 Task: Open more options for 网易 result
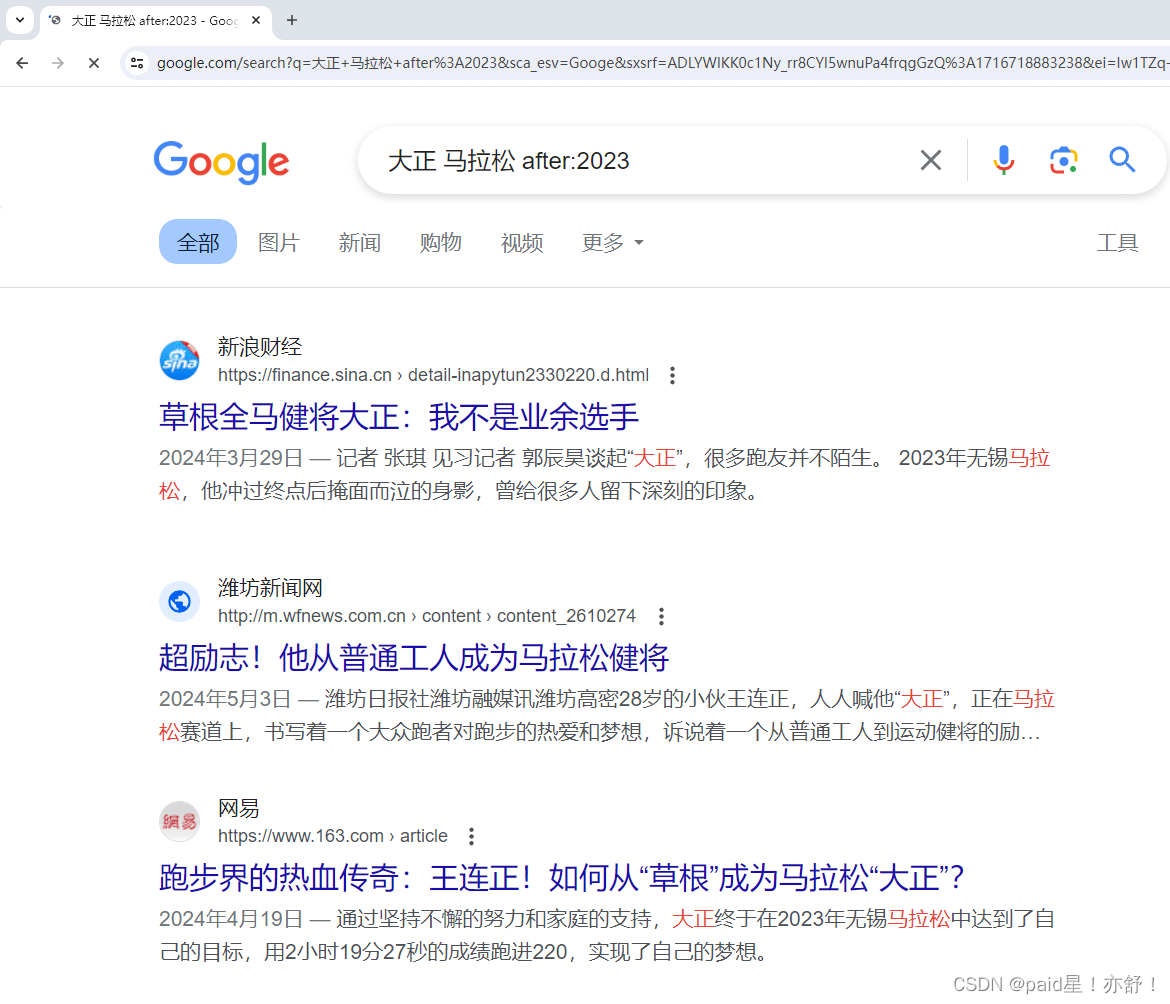471,836
